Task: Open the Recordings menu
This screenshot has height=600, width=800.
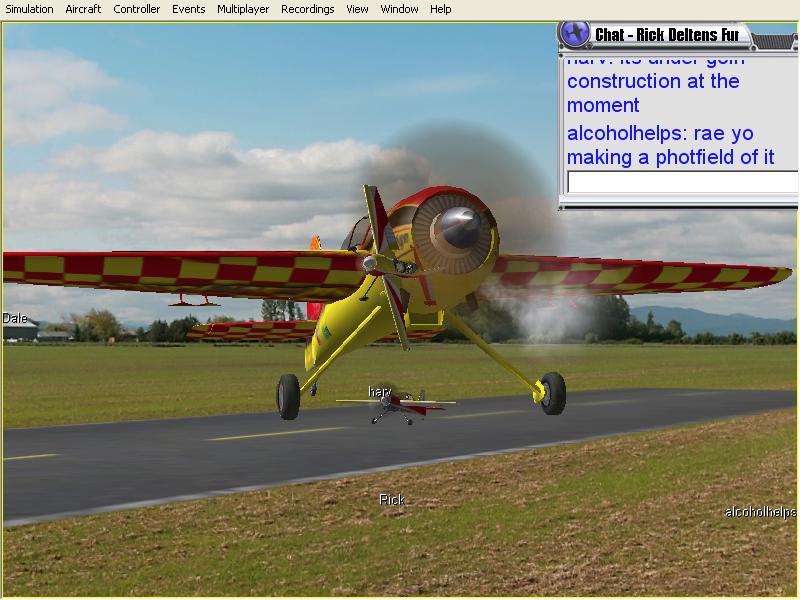Action: point(308,9)
